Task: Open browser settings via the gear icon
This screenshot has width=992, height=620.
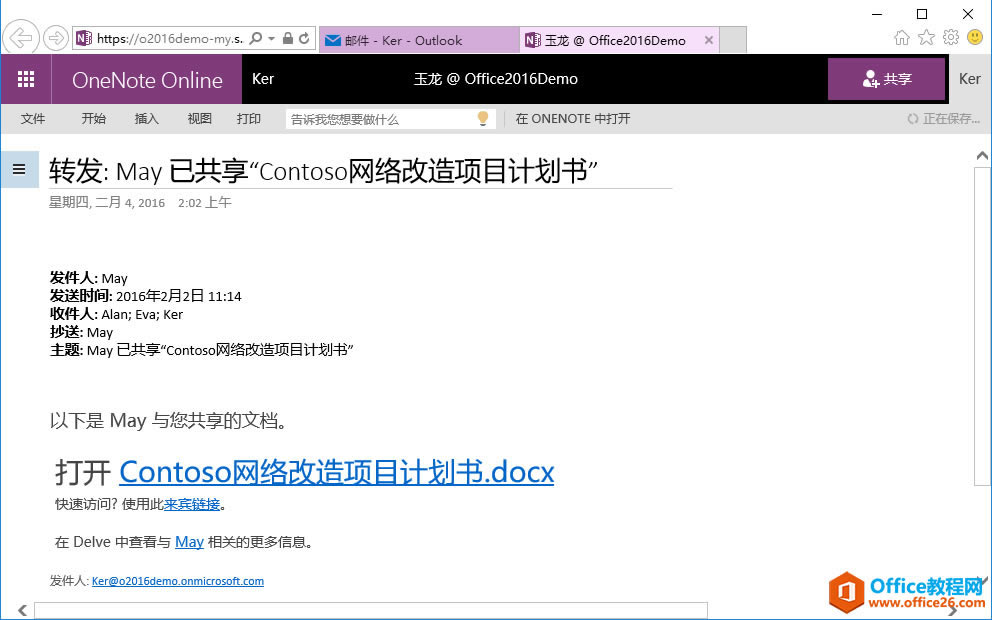Action: pos(950,36)
